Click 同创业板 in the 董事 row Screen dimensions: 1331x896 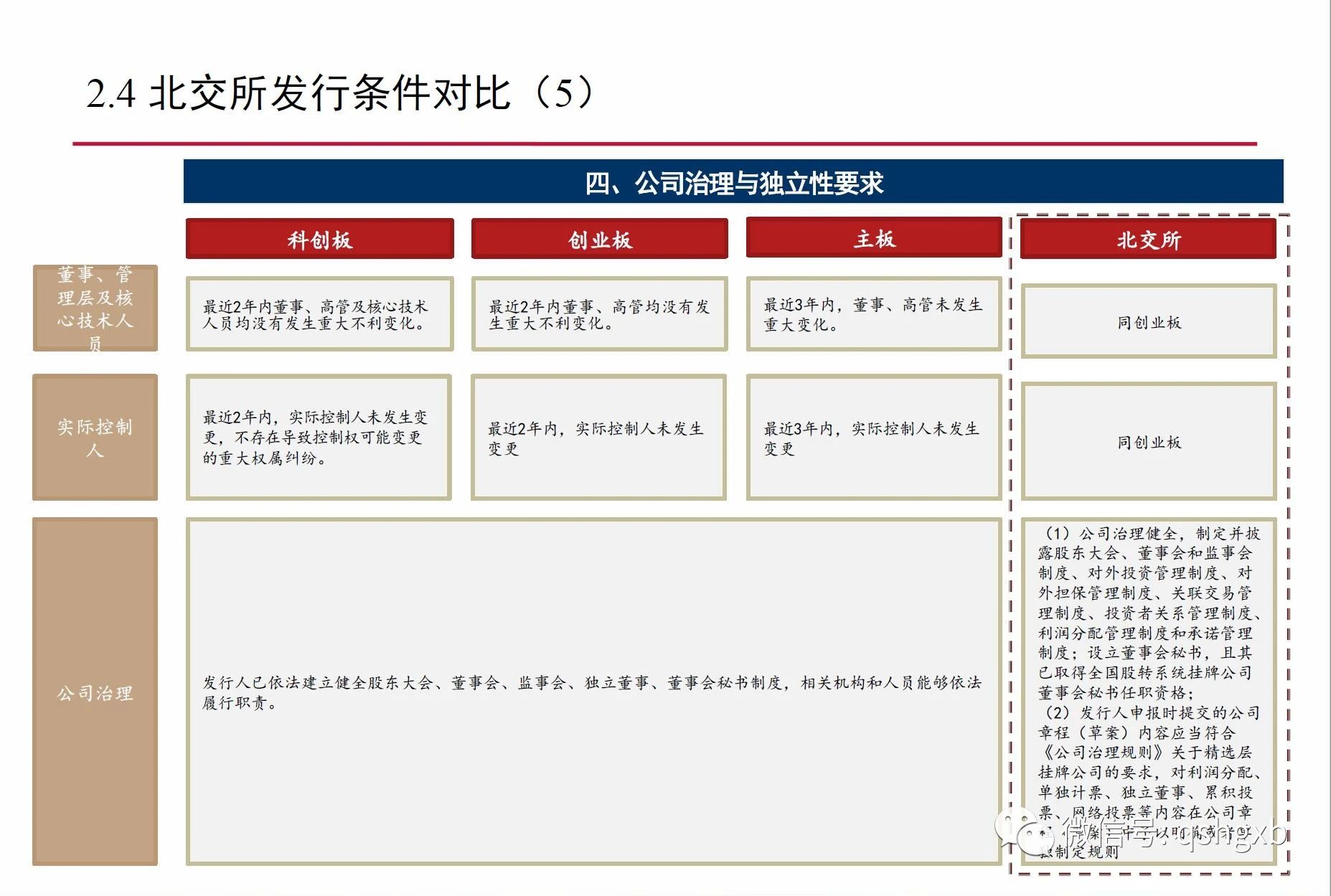(x=1148, y=321)
